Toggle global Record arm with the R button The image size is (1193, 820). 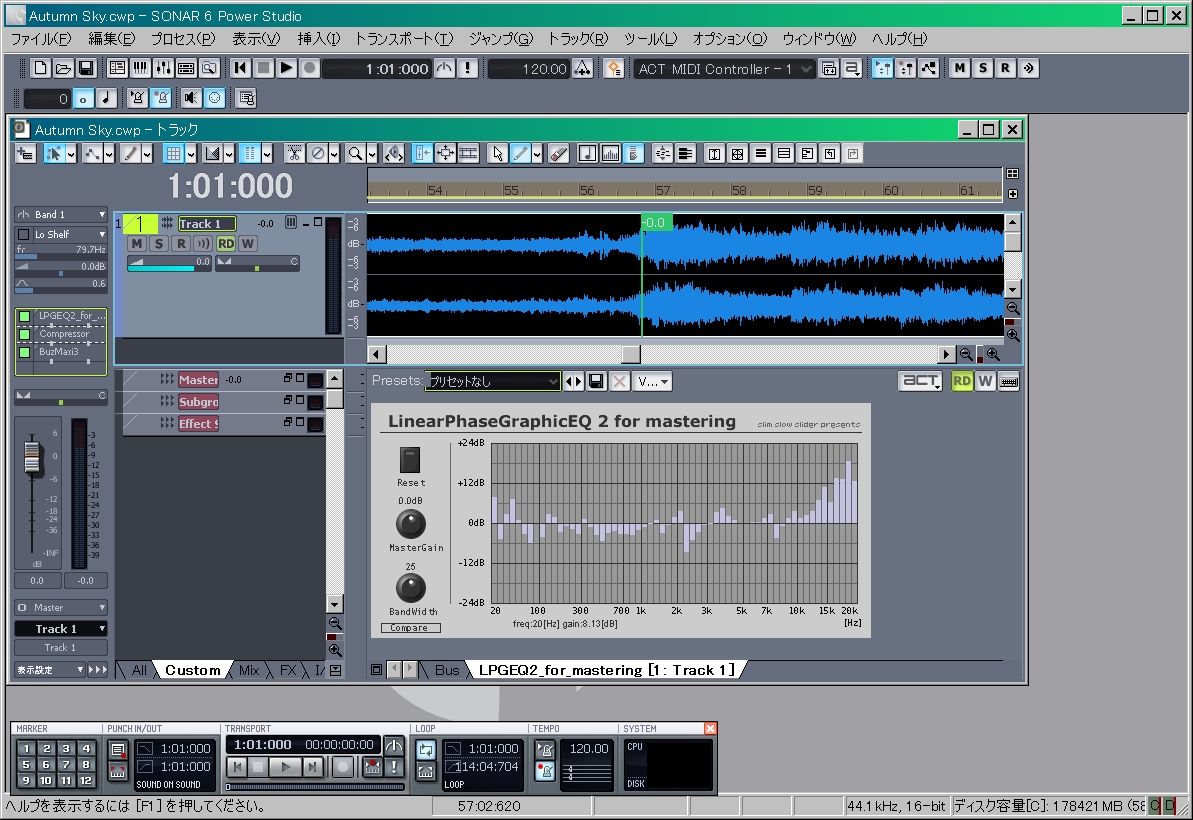1005,68
